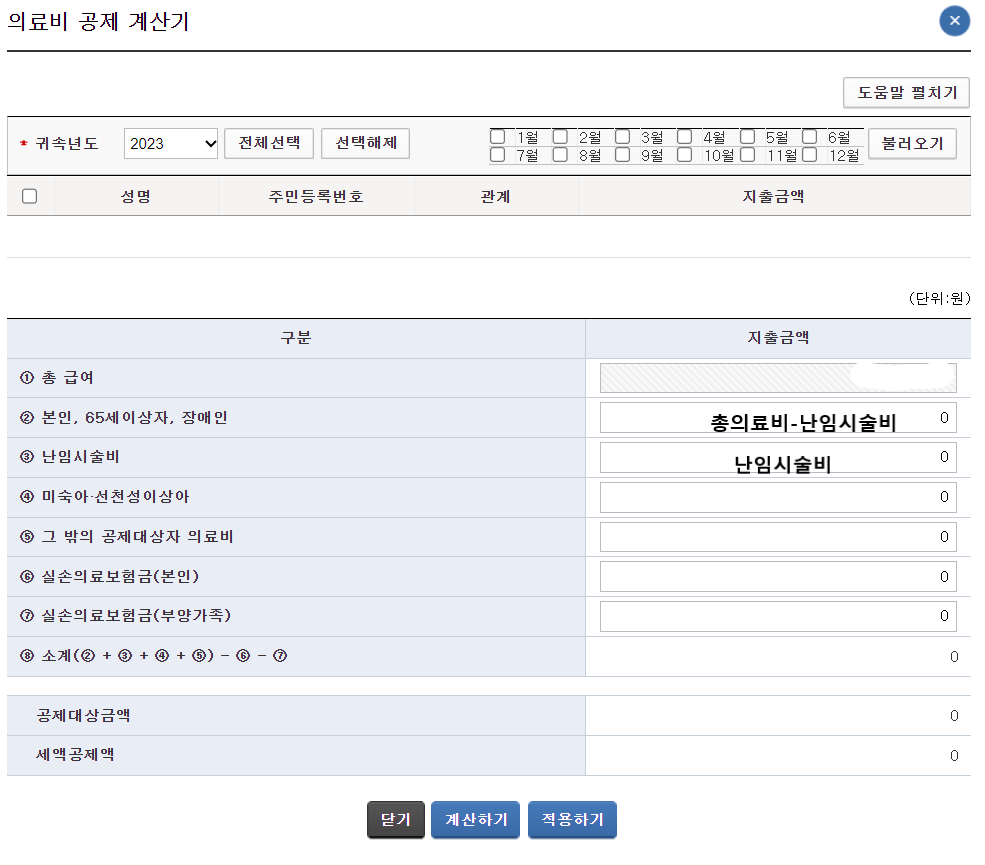Click the 불러오기 load button
Viewport: 985px width, 865px height.
(x=912, y=143)
